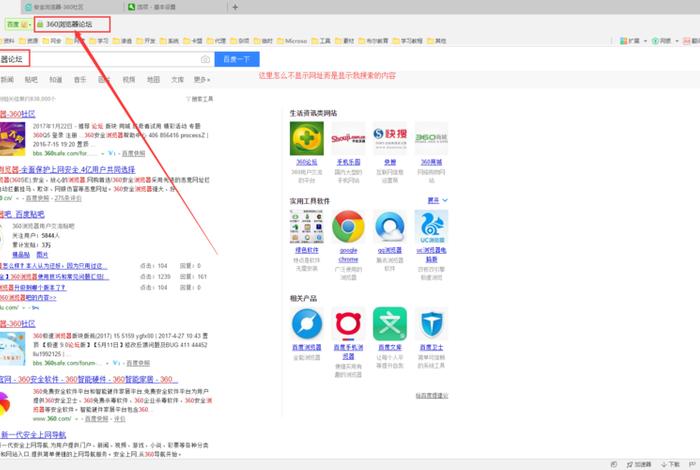Open the Microso bookmark folder
Screen dimensions: 700x470
click(292, 41)
